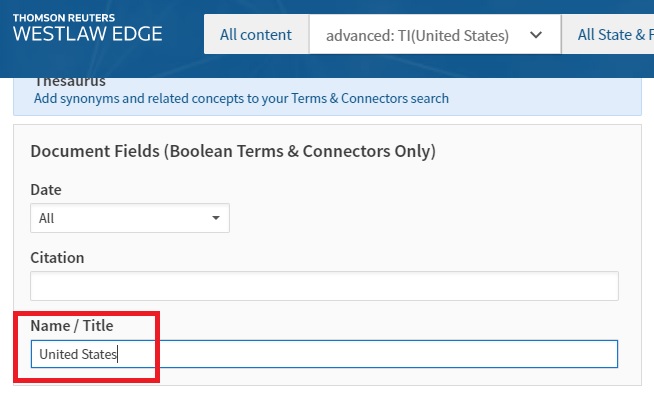Open the Date dropdown set to All

(x=130, y=217)
